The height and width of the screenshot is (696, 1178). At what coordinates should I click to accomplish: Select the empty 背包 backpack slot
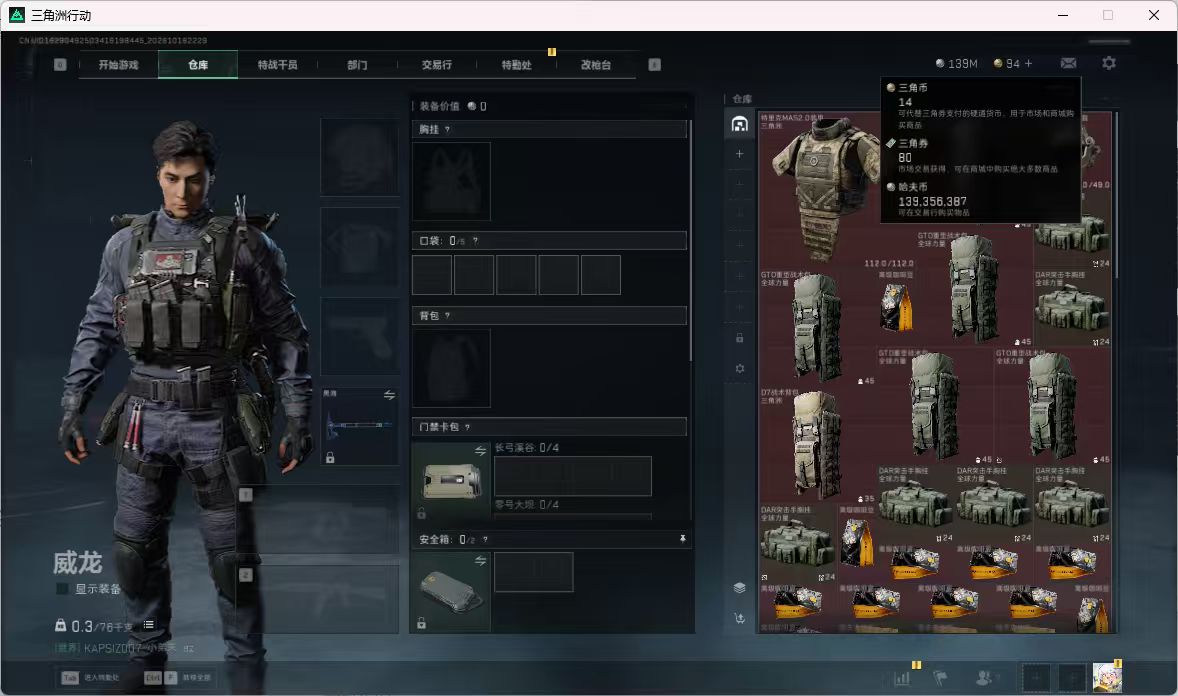[x=452, y=368]
